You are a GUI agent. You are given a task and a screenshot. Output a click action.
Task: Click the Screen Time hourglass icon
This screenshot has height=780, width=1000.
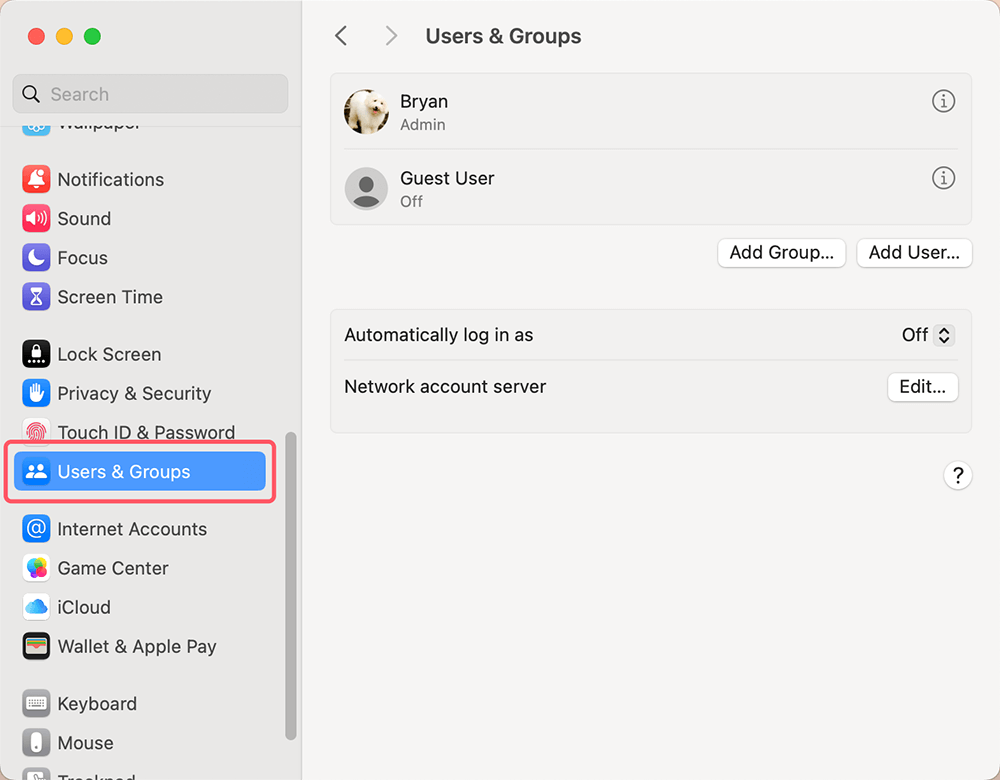point(36,297)
